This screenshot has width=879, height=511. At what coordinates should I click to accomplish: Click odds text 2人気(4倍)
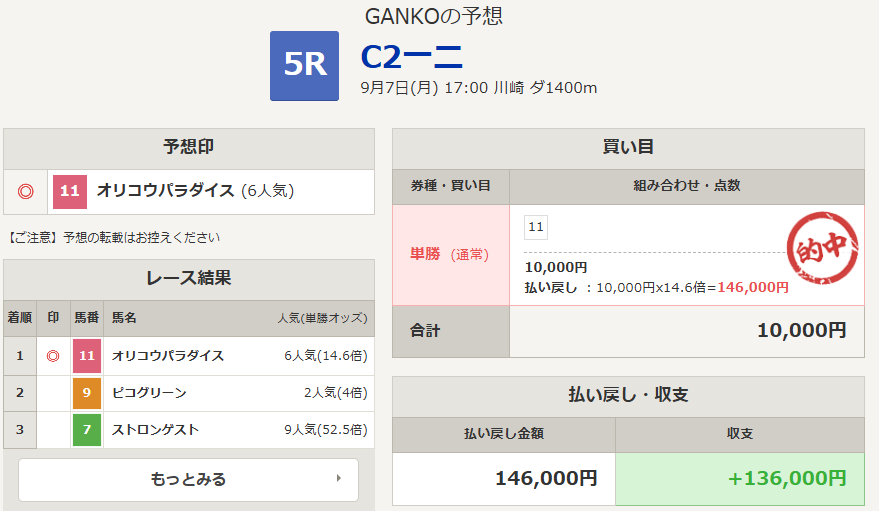click(336, 393)
